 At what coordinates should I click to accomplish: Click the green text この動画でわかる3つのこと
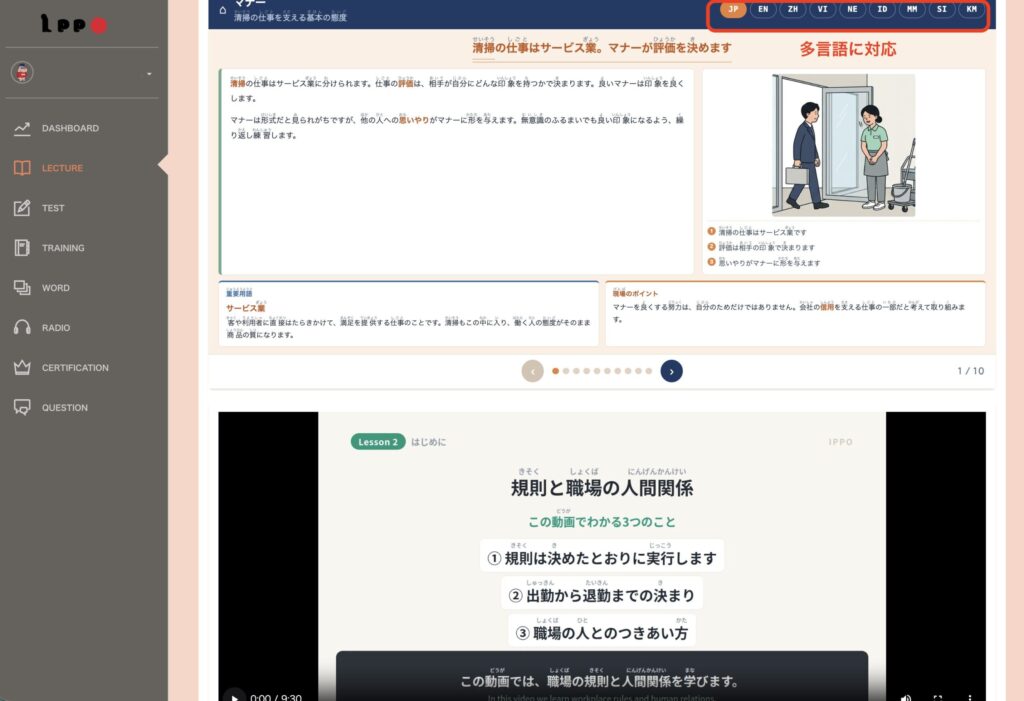(x=601, y=522)
